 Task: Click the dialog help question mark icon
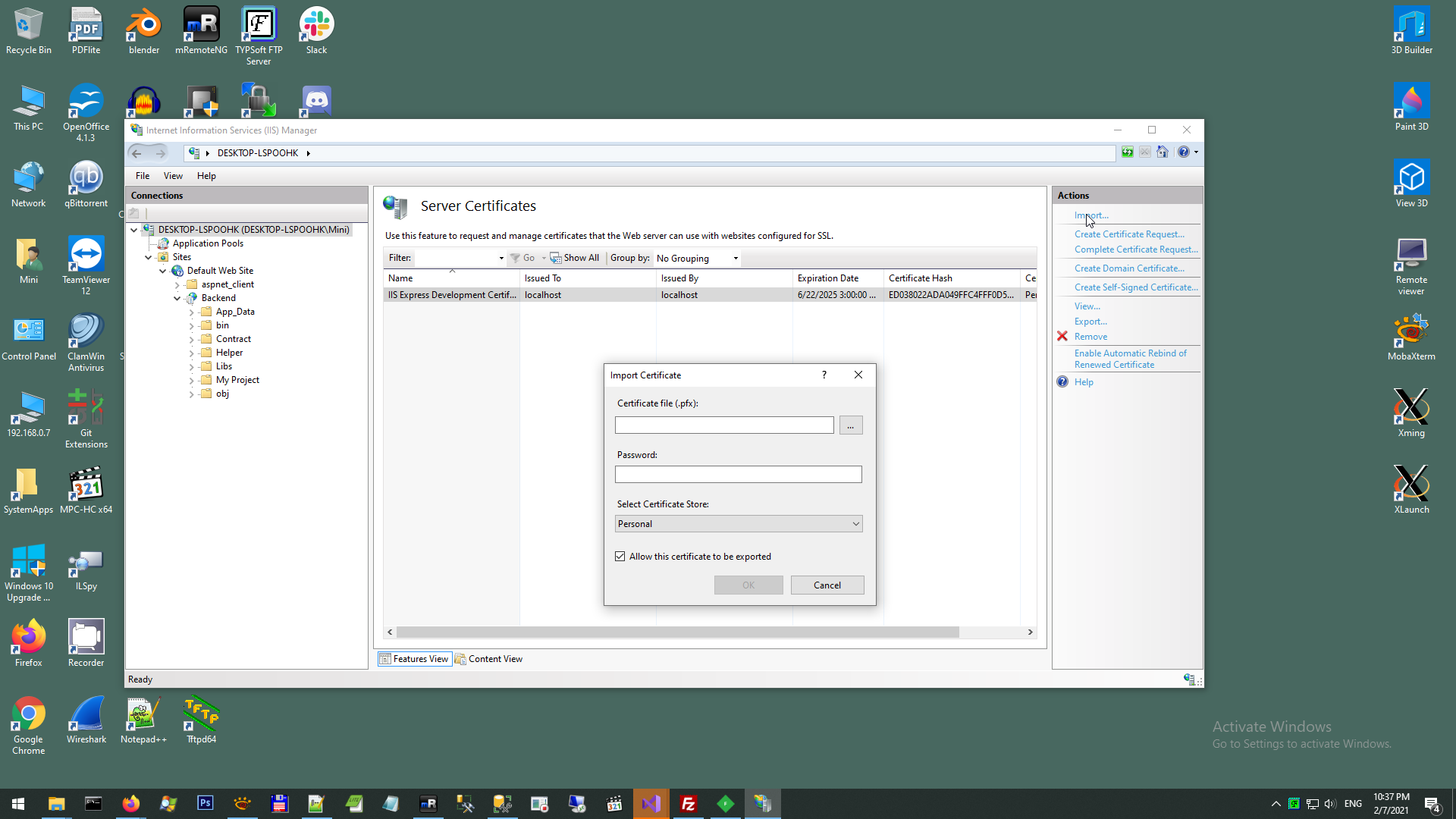coord(824,375)
